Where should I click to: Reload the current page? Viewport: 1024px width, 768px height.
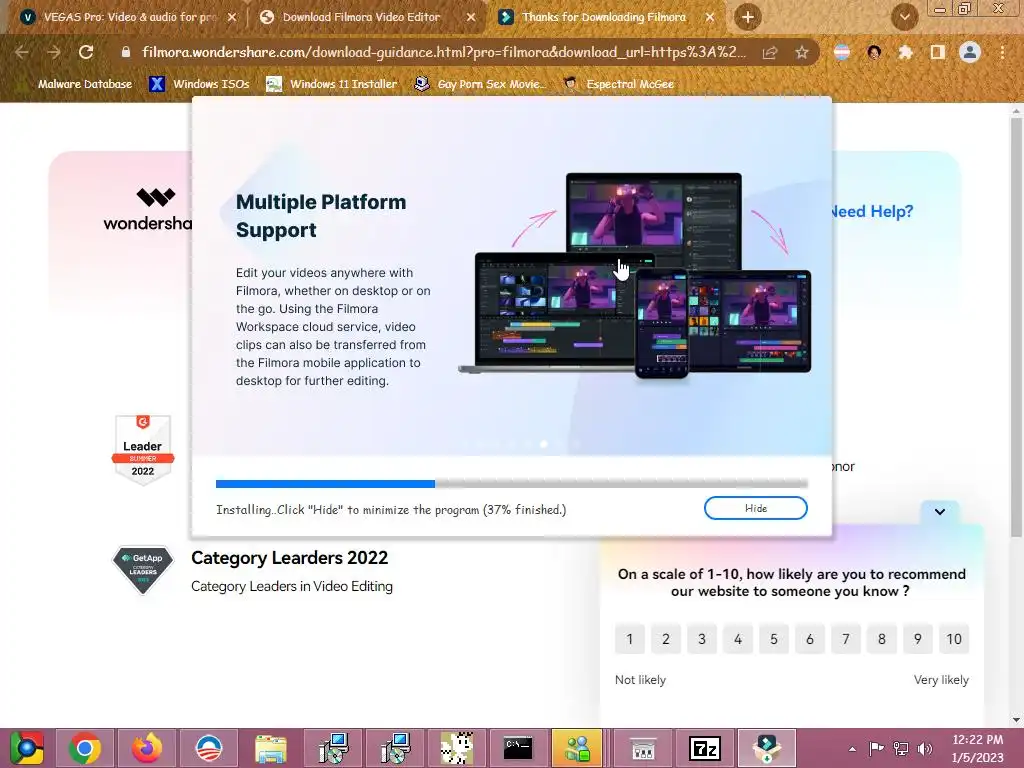point(86,52)
